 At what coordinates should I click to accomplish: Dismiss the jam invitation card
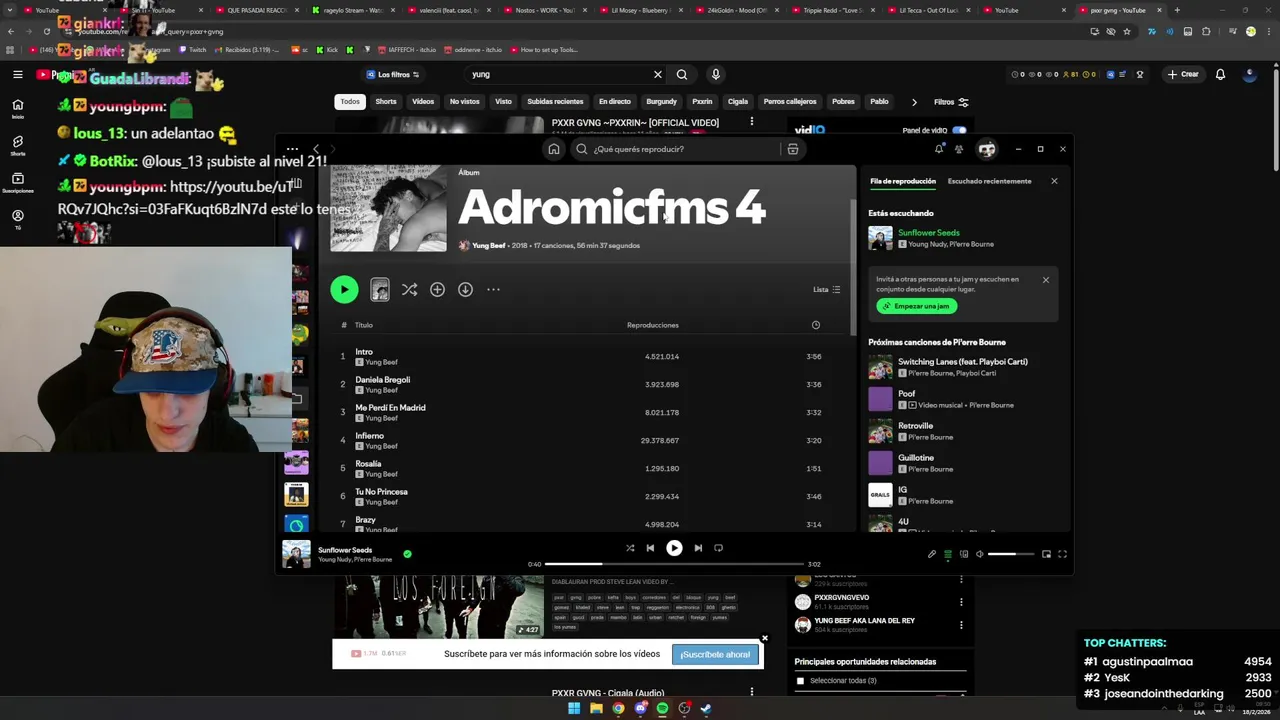1046,280
